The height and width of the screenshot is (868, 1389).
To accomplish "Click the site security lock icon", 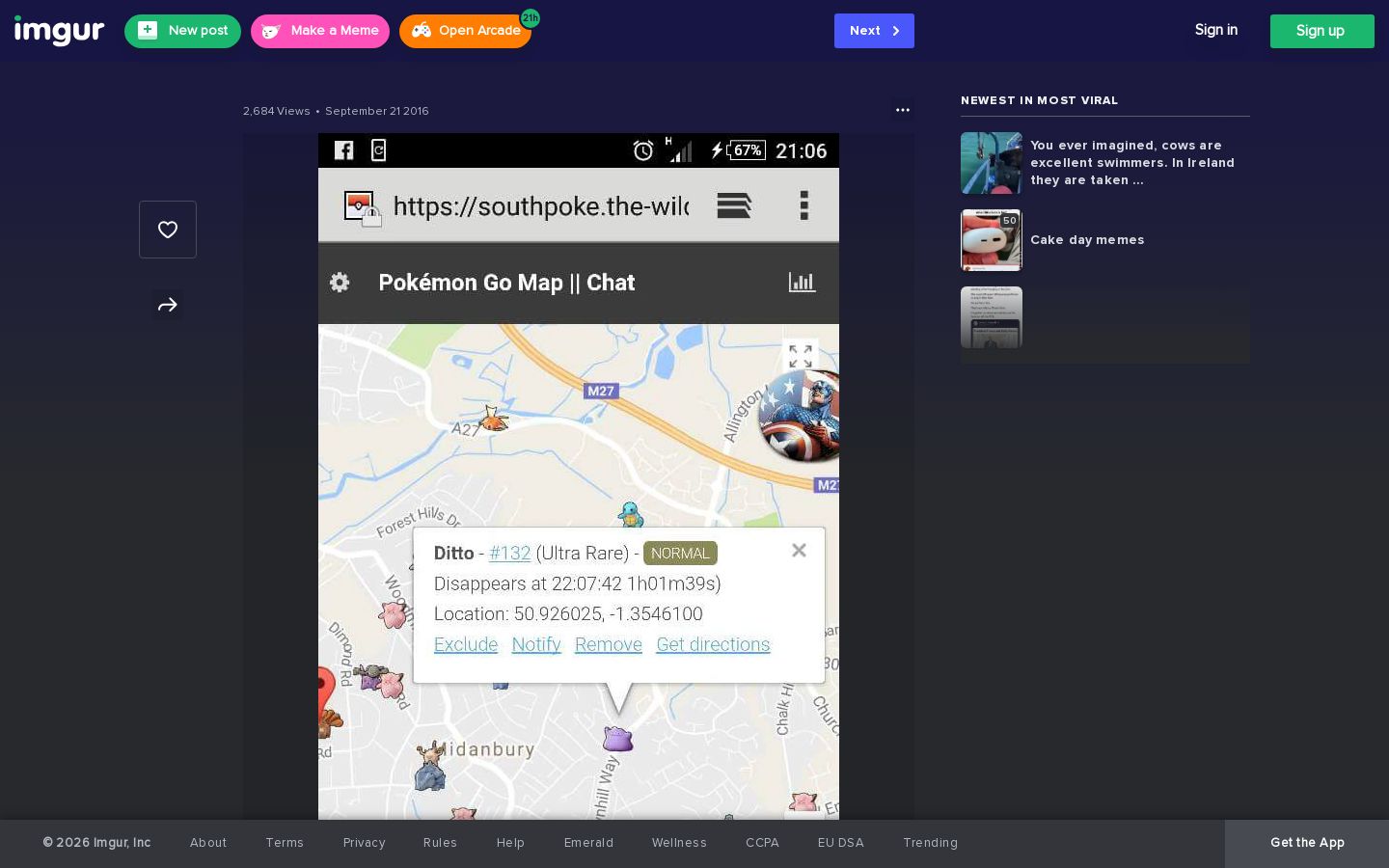I will tap(371, 217).
